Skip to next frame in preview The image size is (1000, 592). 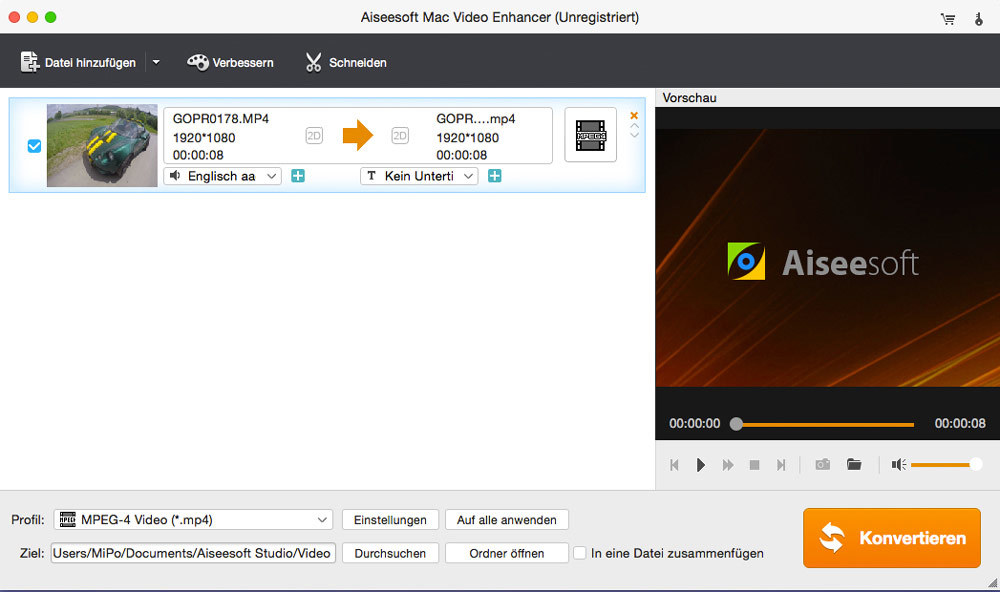pyautogui.click(x=781, y=465)
